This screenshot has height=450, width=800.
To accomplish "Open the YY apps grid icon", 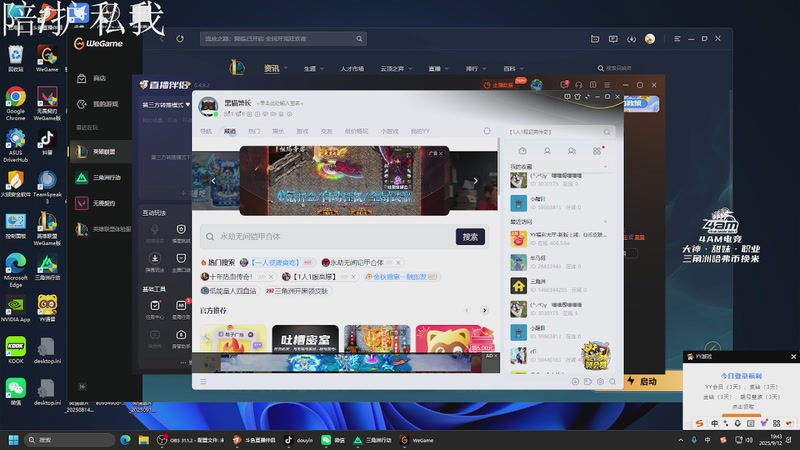I will (596, 151).
